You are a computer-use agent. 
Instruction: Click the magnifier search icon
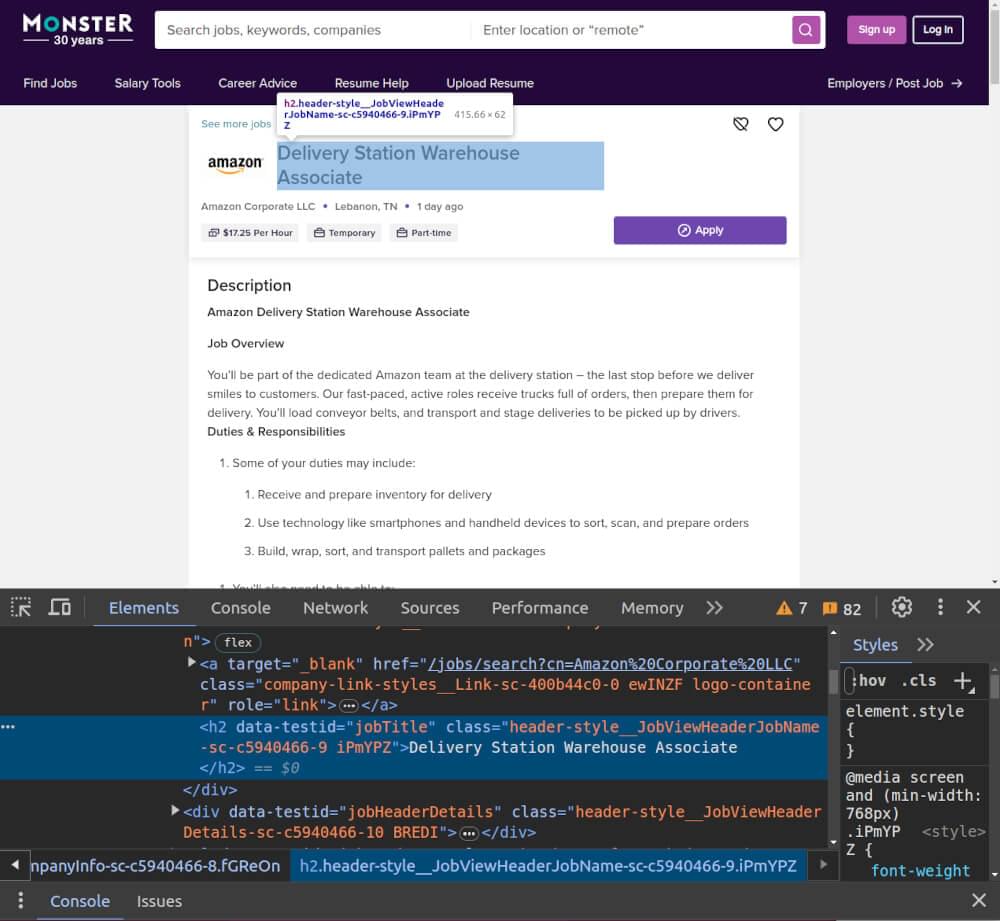[x=806, y=30]
